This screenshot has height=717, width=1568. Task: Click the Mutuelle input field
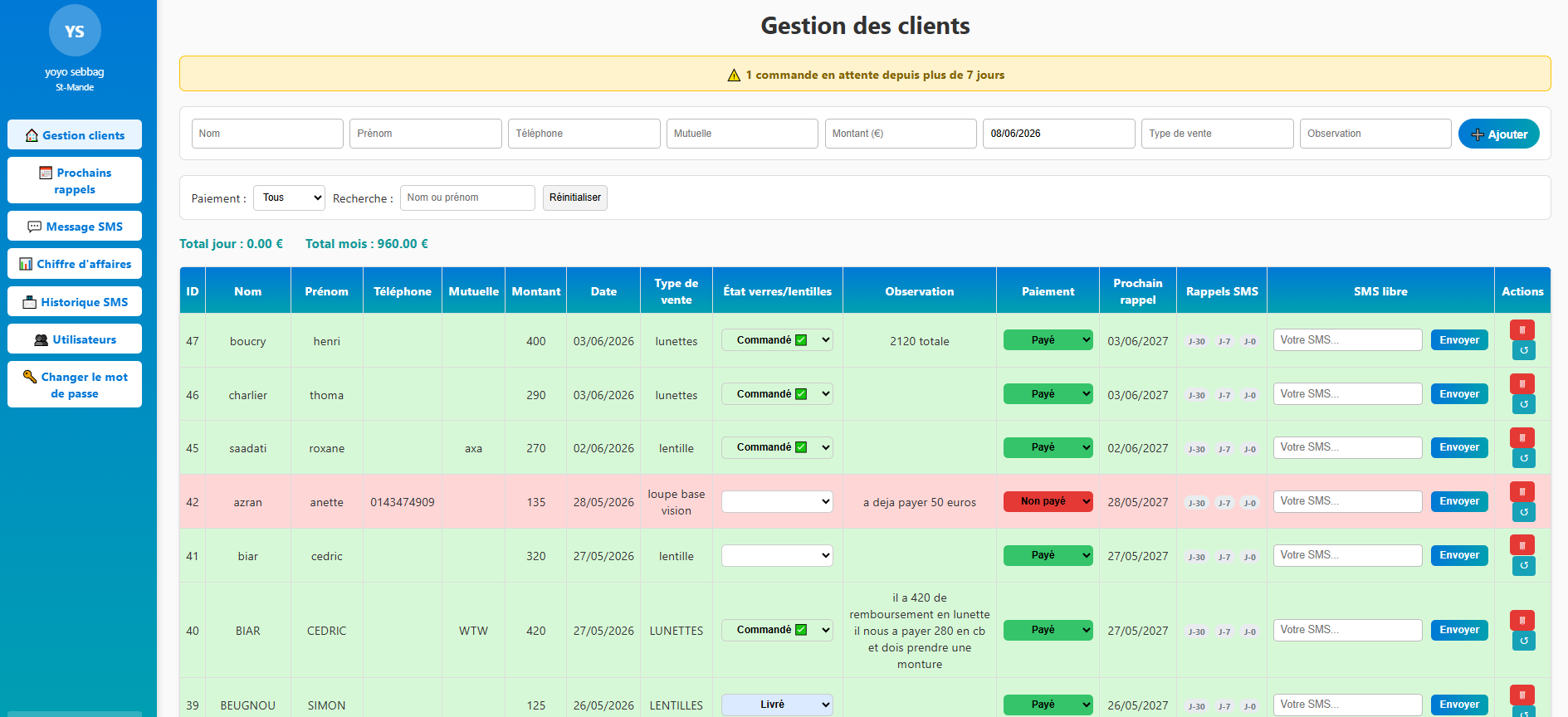click(742, 134)
